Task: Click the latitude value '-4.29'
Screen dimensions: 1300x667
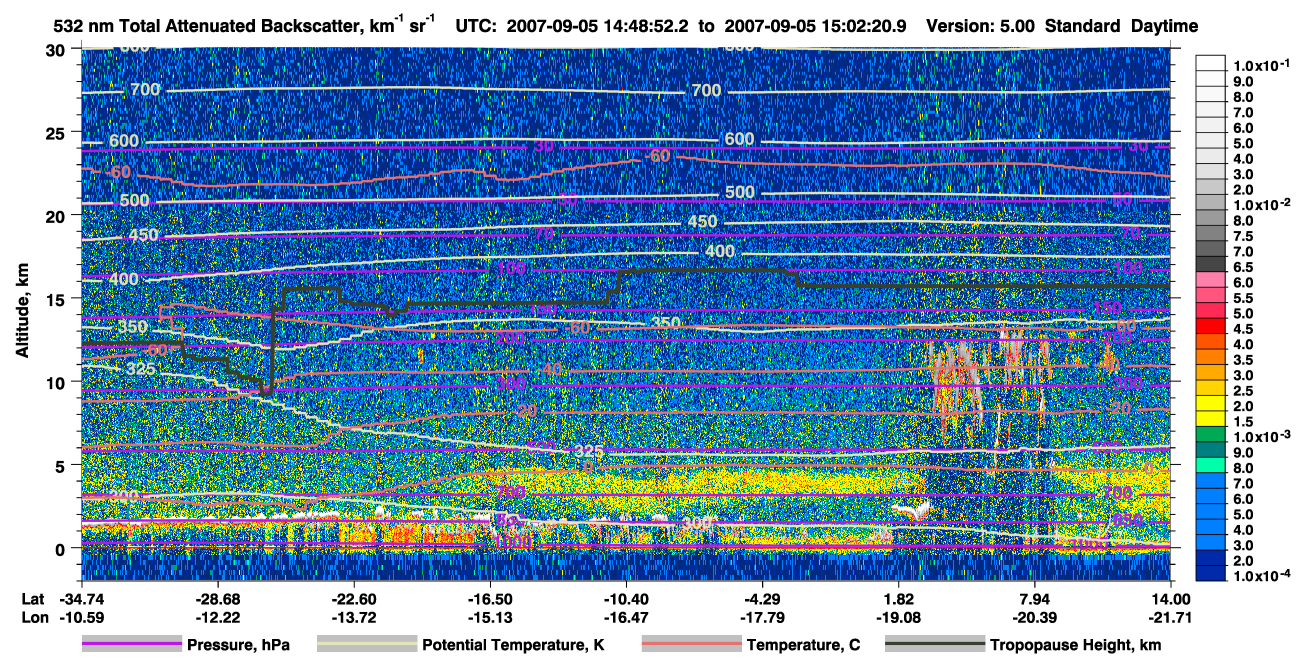Action: point(762,598)
